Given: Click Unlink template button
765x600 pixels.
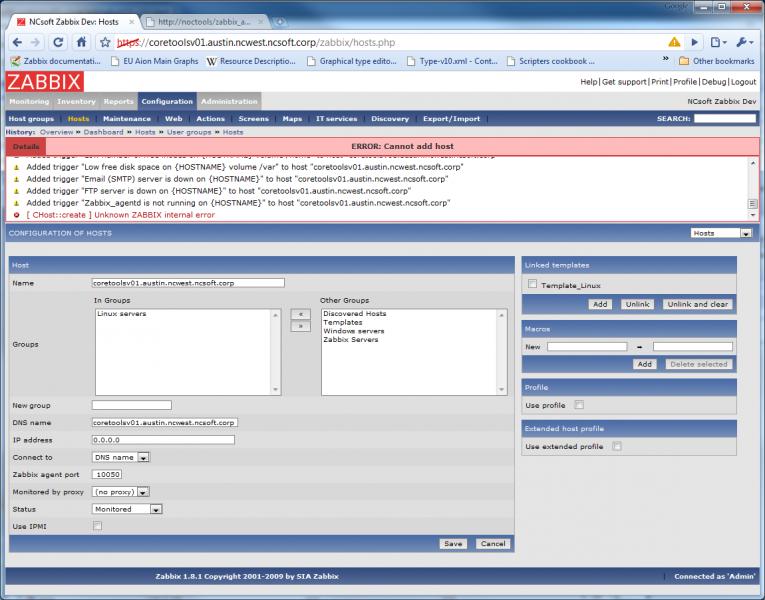Looking at the screenshot, I should pyautogui.click(x=637, y=304).
